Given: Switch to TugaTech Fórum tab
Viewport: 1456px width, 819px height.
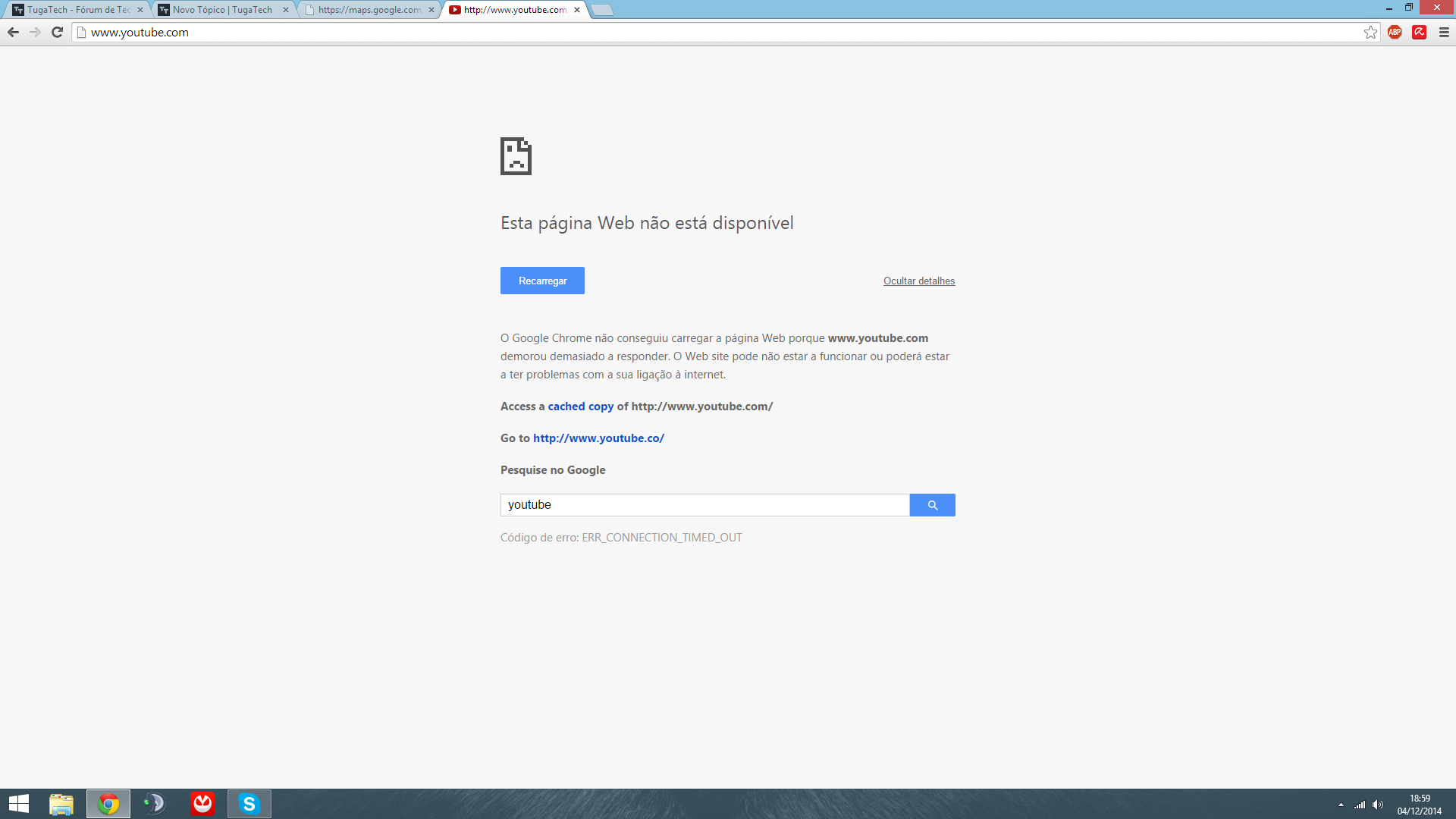Looking at the screenshot, I should tap(76, 10).
